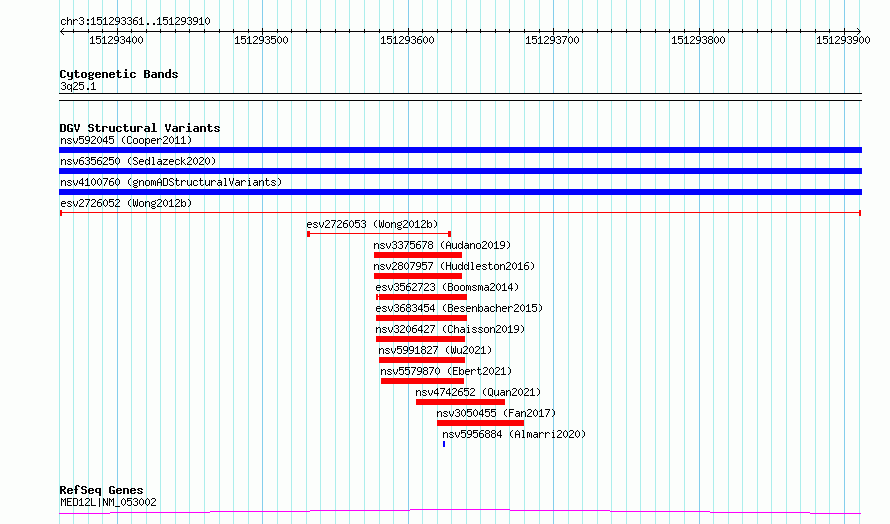Select the 3q25.1 band label

78,86
